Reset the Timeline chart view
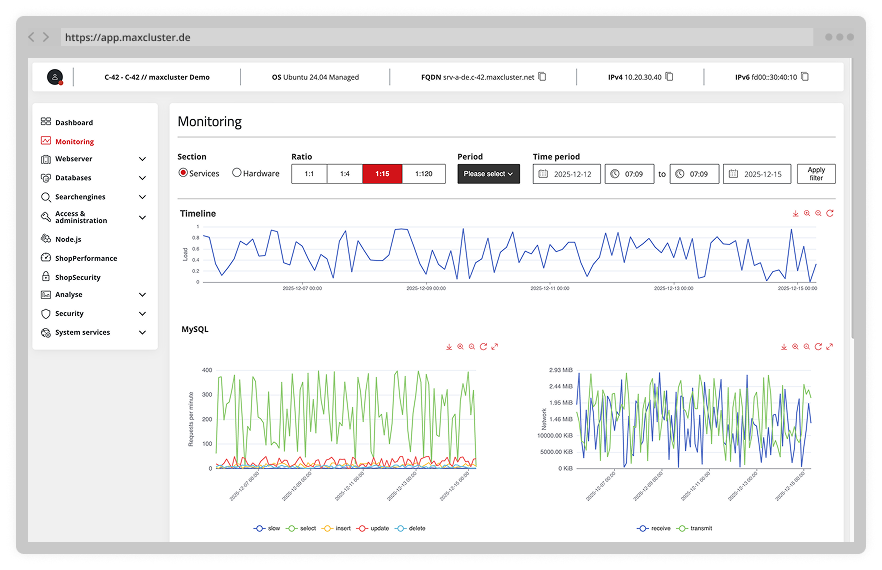 point(830,213)
